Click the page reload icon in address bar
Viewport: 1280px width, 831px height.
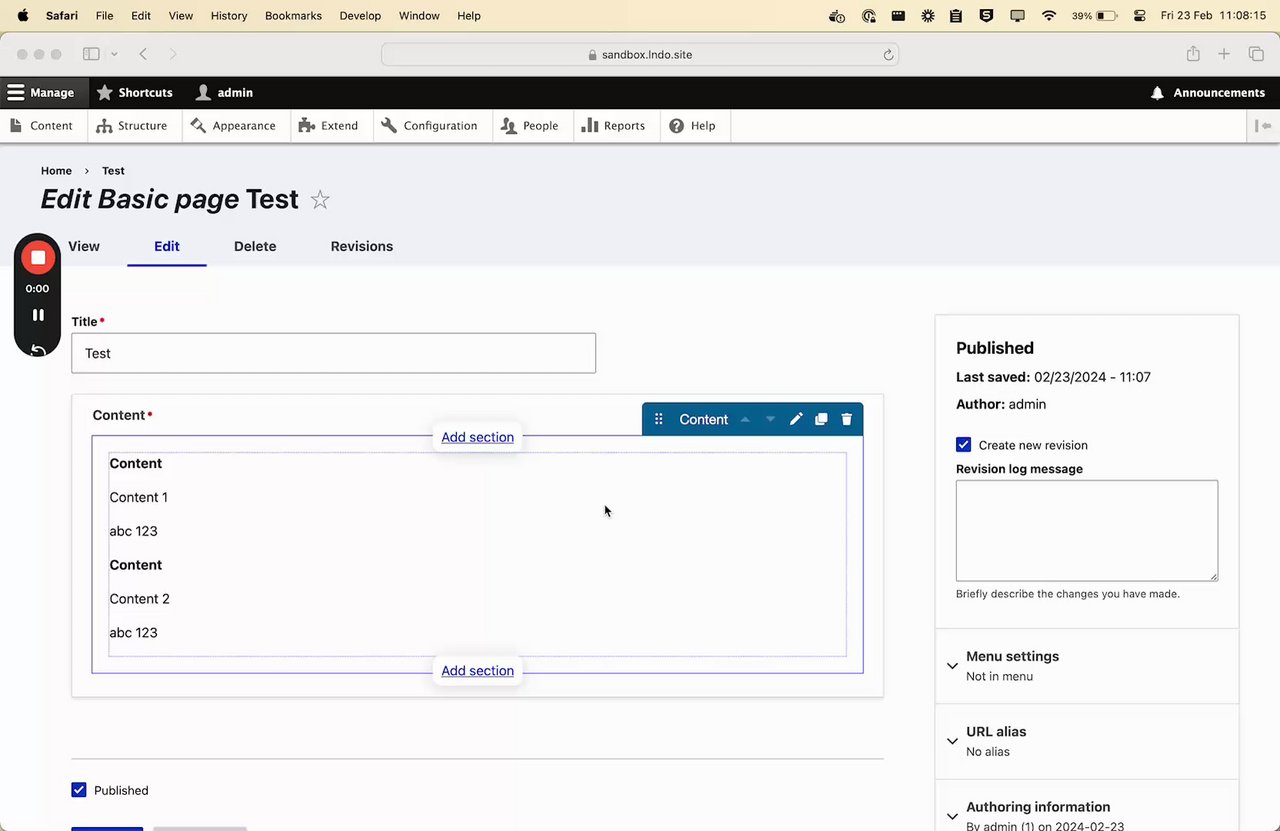point(888,55)
